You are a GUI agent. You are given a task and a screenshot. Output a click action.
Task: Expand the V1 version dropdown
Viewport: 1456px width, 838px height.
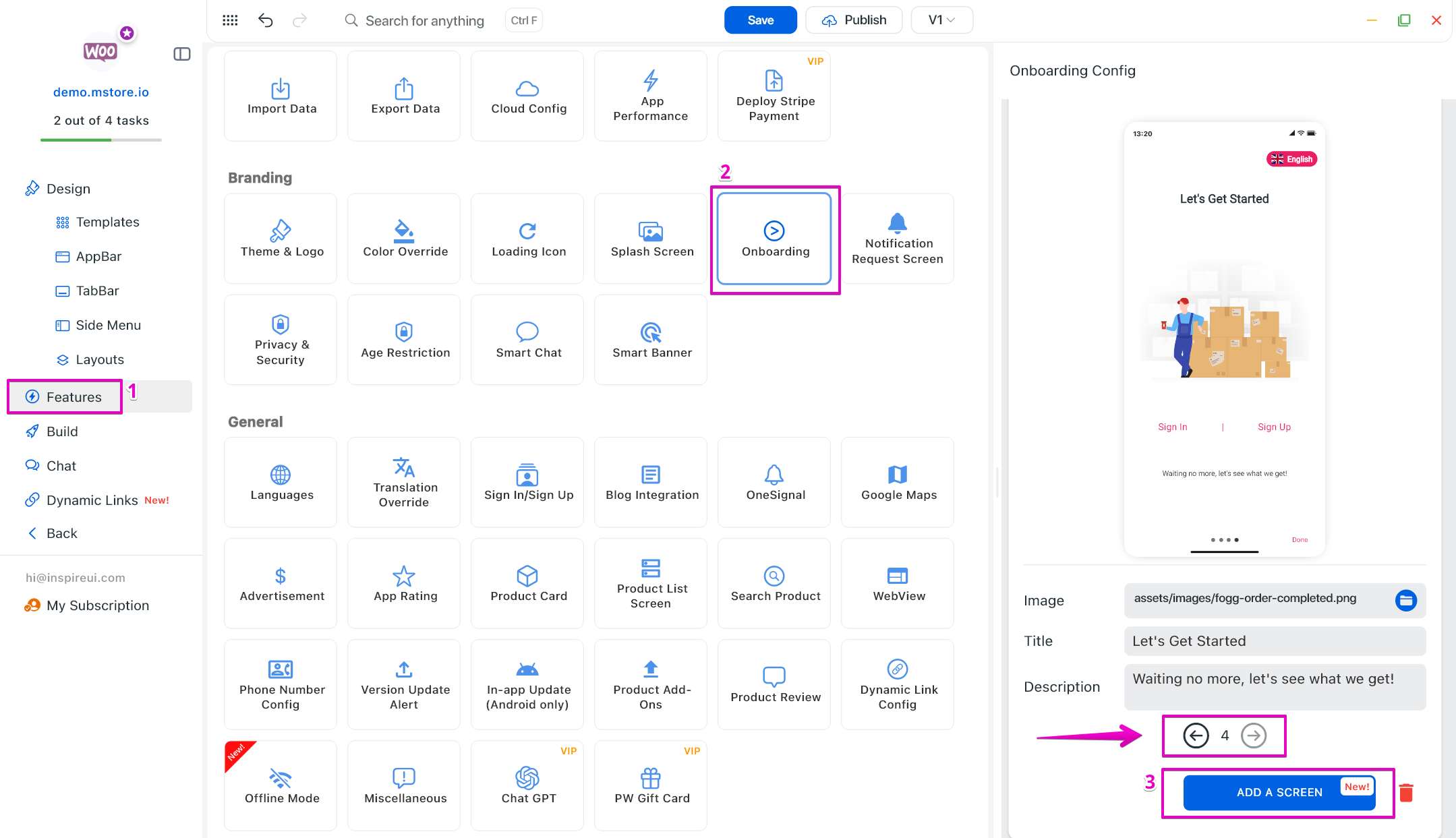click(941, 20)
